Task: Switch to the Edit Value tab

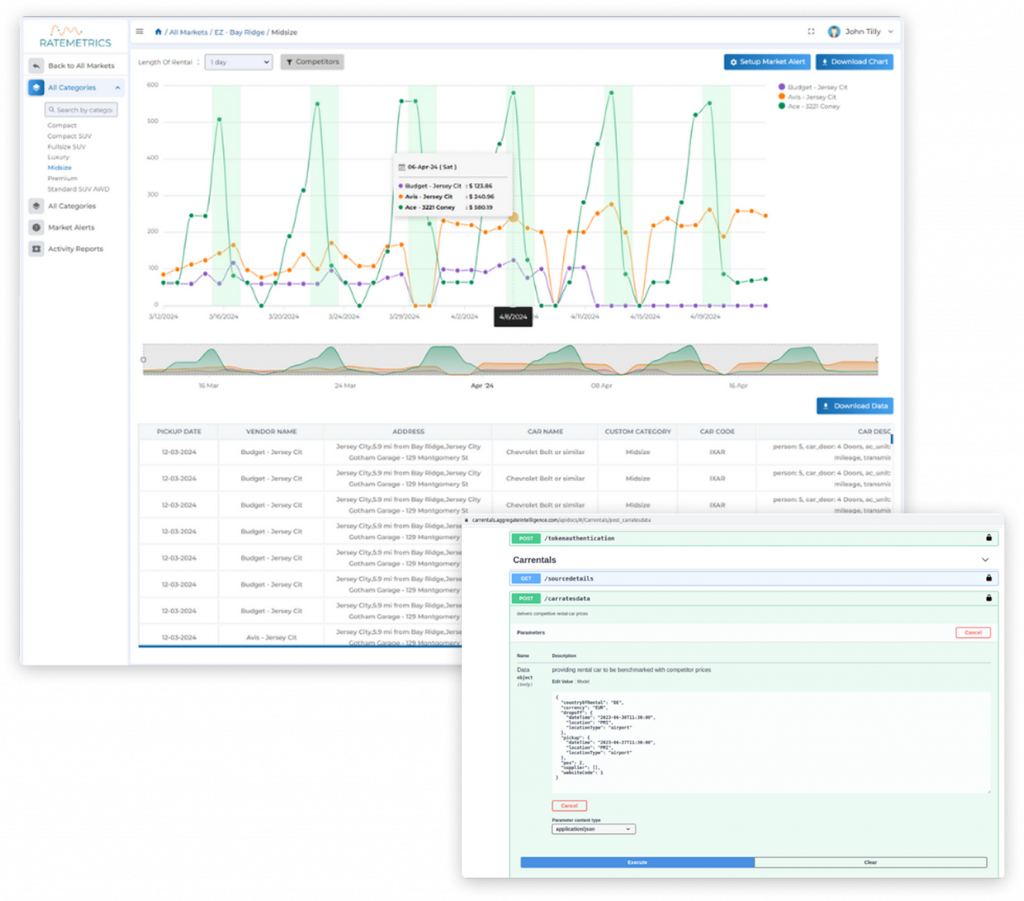Action: pyautogui.click(x=562, y=682)
